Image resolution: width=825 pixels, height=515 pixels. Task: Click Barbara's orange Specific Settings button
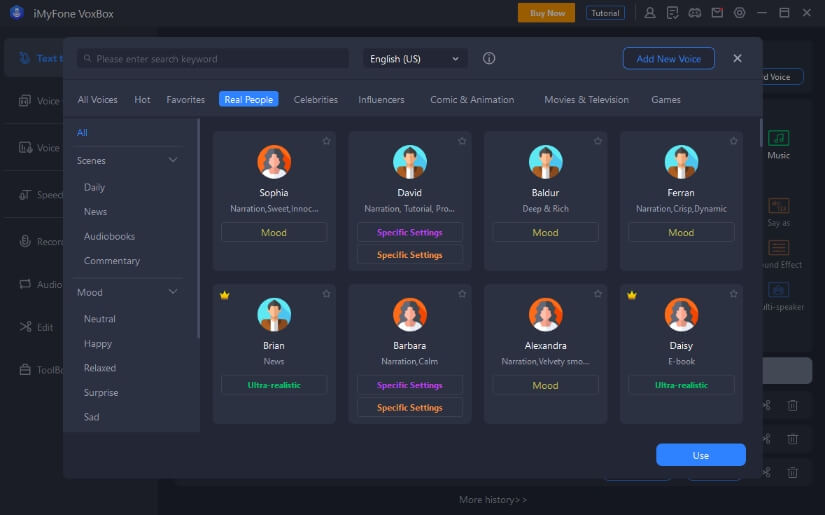(x=409, y=408)
